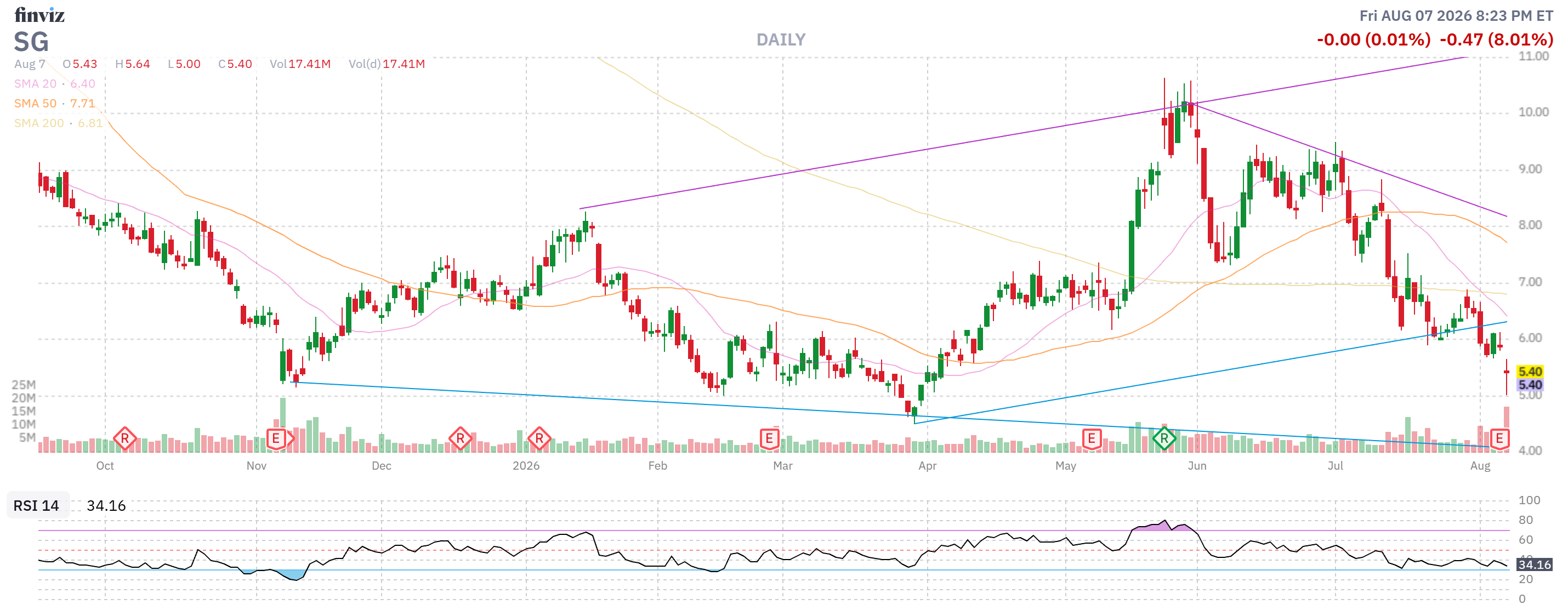This screenshot has width=1568, height=616.
Task: Click the 80 label on the RSI axis
Action: pyautogui.click(x=1525, y=521)
